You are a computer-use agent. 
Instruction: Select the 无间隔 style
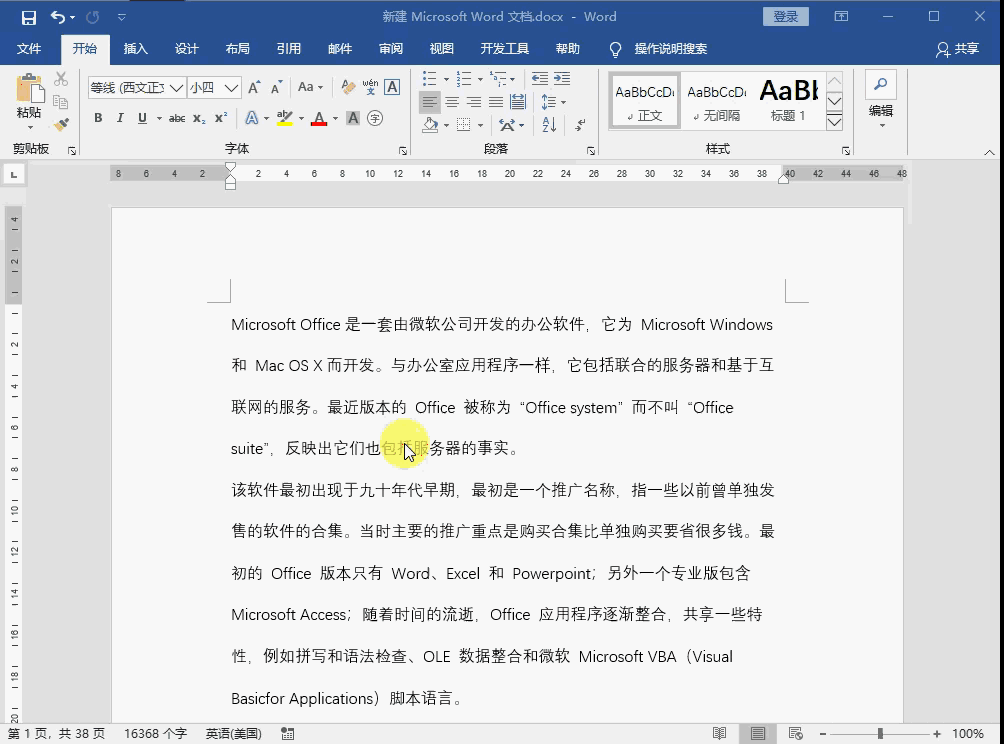click(717, 101)
